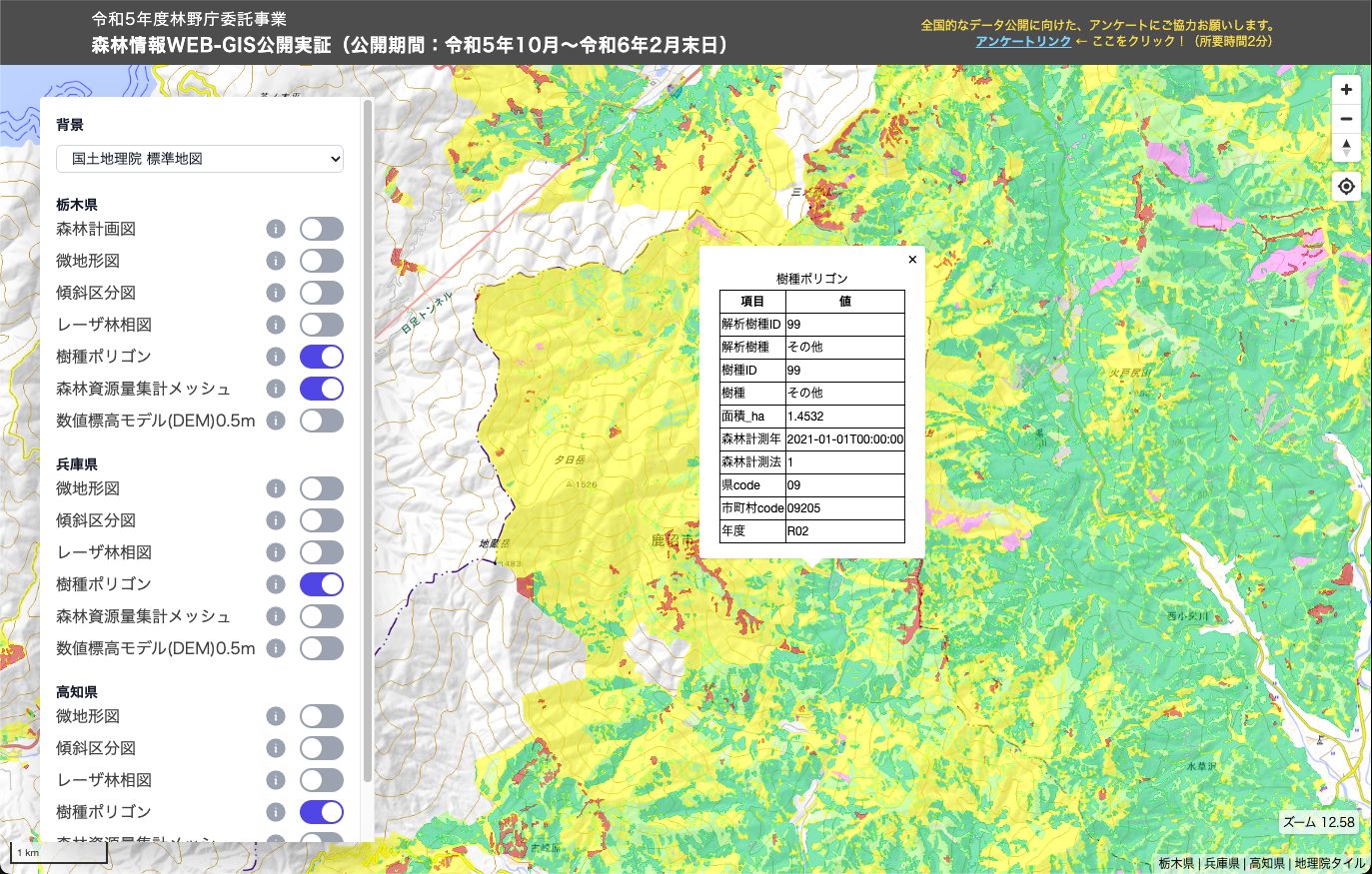The image size is (1372, 874).
Task: Enable 兵庫県 傾斜区分図 layer
Action: (322, 520)
